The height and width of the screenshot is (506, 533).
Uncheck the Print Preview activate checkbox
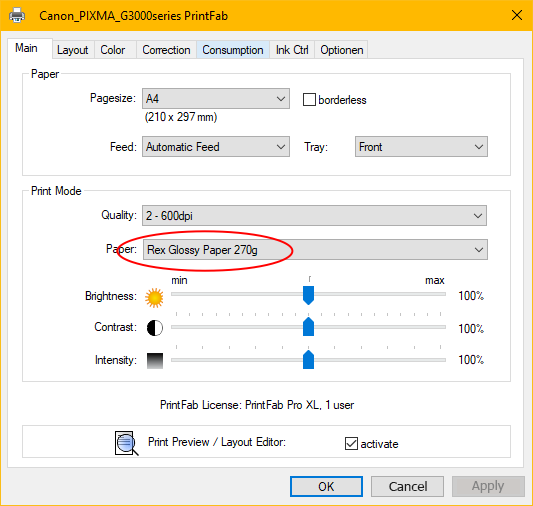(x=351, y=443)
